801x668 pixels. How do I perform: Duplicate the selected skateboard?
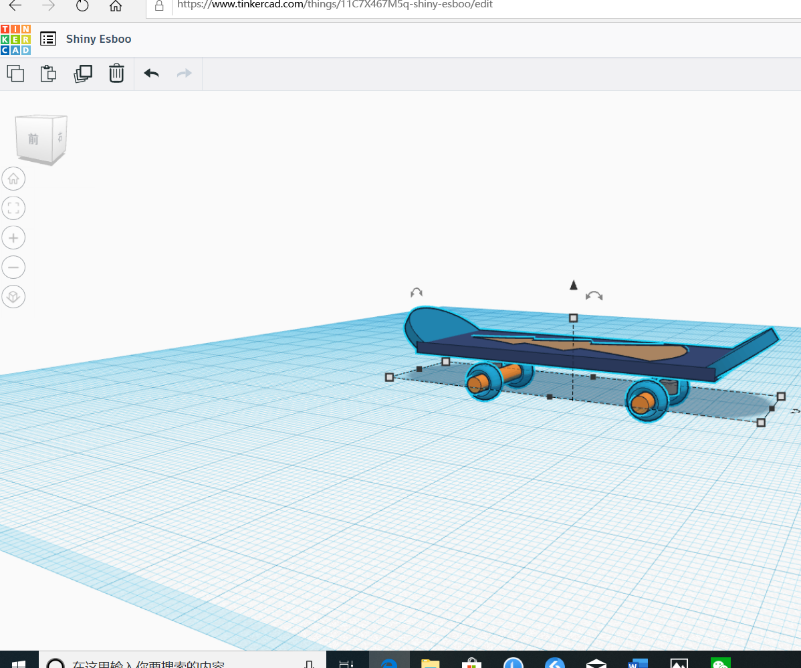coord(83,74)
